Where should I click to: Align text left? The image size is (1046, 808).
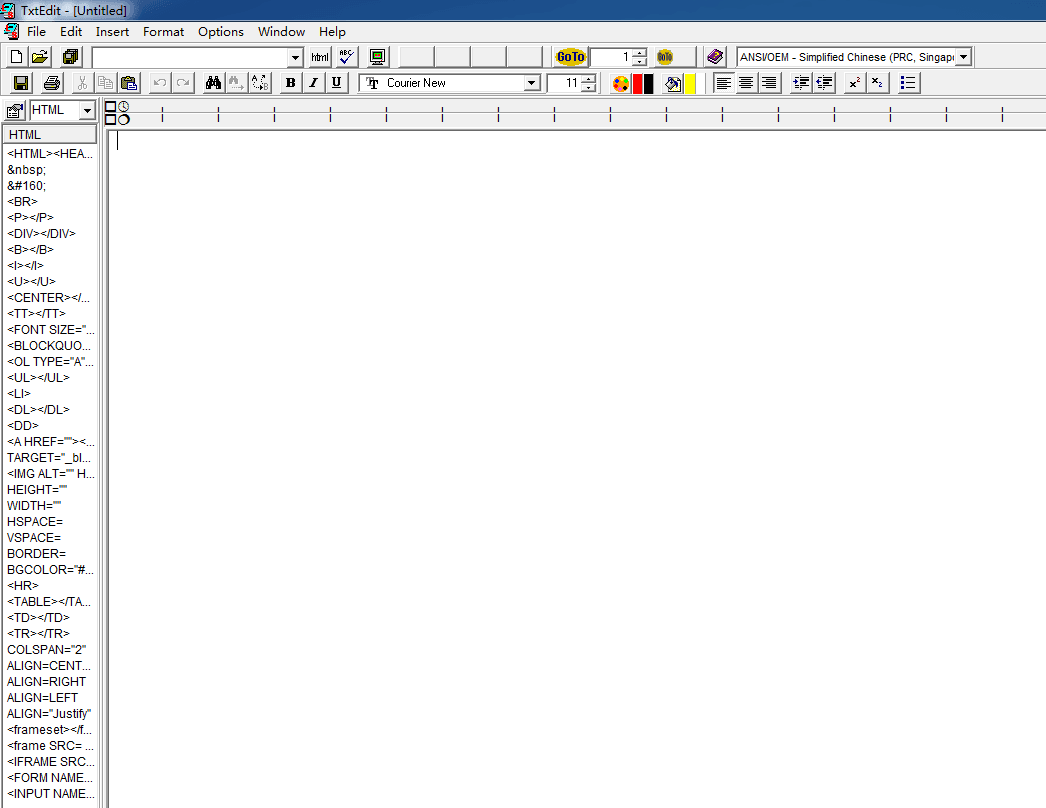pos(723,83)
